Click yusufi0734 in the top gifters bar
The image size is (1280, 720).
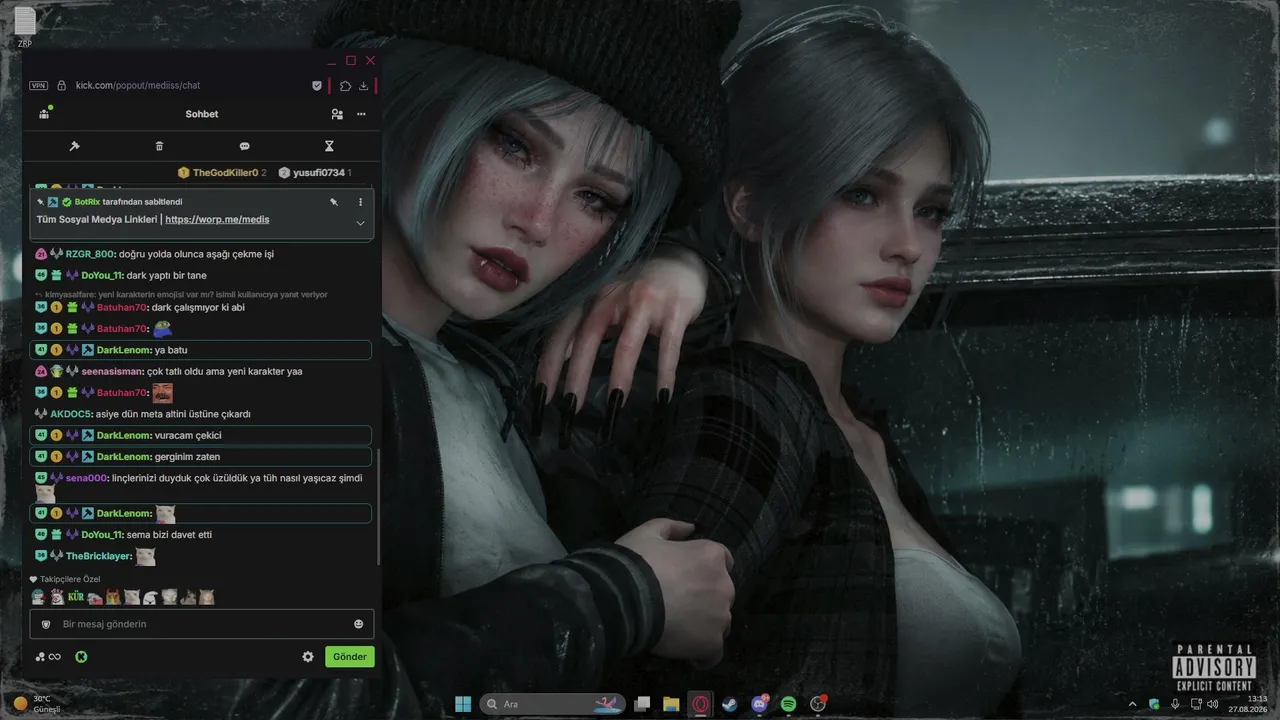point(318,173)
